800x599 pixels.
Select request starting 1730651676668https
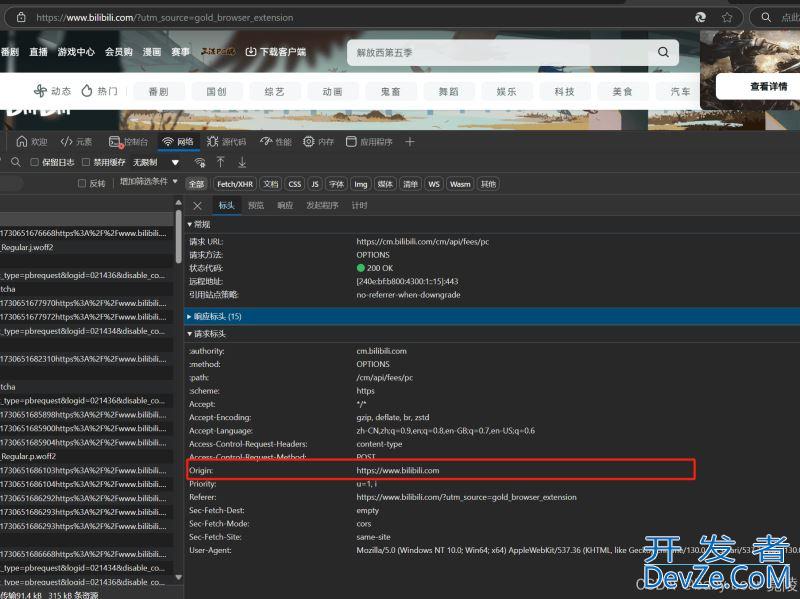pos(86,233)
